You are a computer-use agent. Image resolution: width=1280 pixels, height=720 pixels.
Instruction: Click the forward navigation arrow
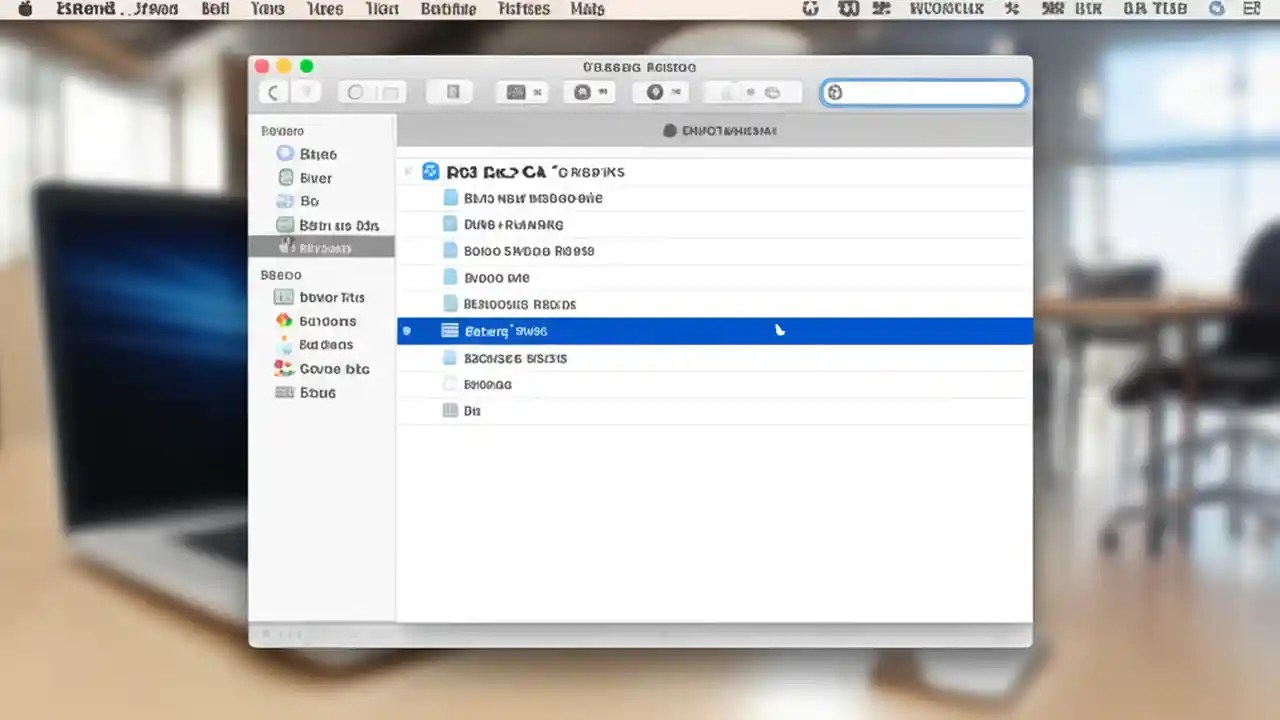pos(307,92)
